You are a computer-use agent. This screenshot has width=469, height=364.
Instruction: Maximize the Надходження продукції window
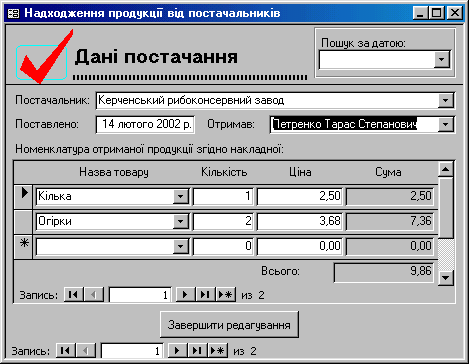pos(437,13)
